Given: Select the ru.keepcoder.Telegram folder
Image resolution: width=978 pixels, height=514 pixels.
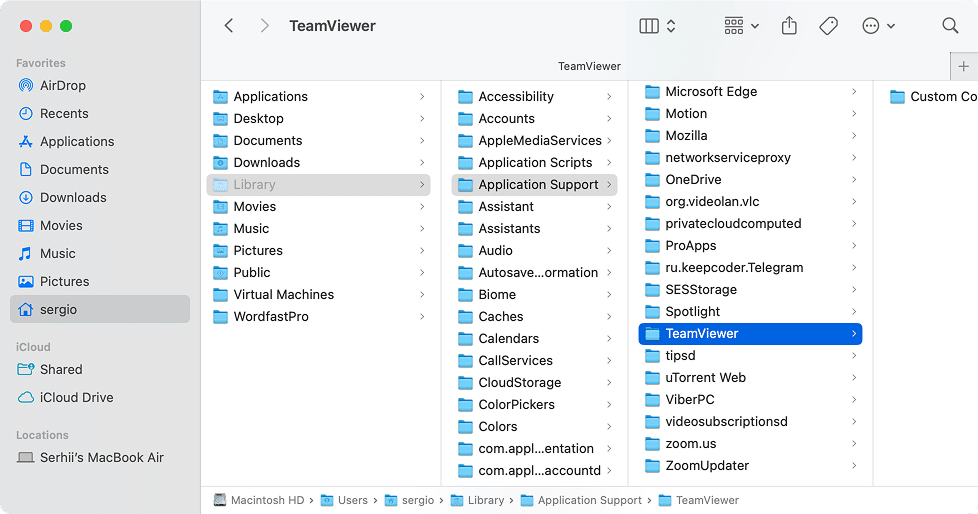Looking at the screenshot, I should (x=750, y=268).
